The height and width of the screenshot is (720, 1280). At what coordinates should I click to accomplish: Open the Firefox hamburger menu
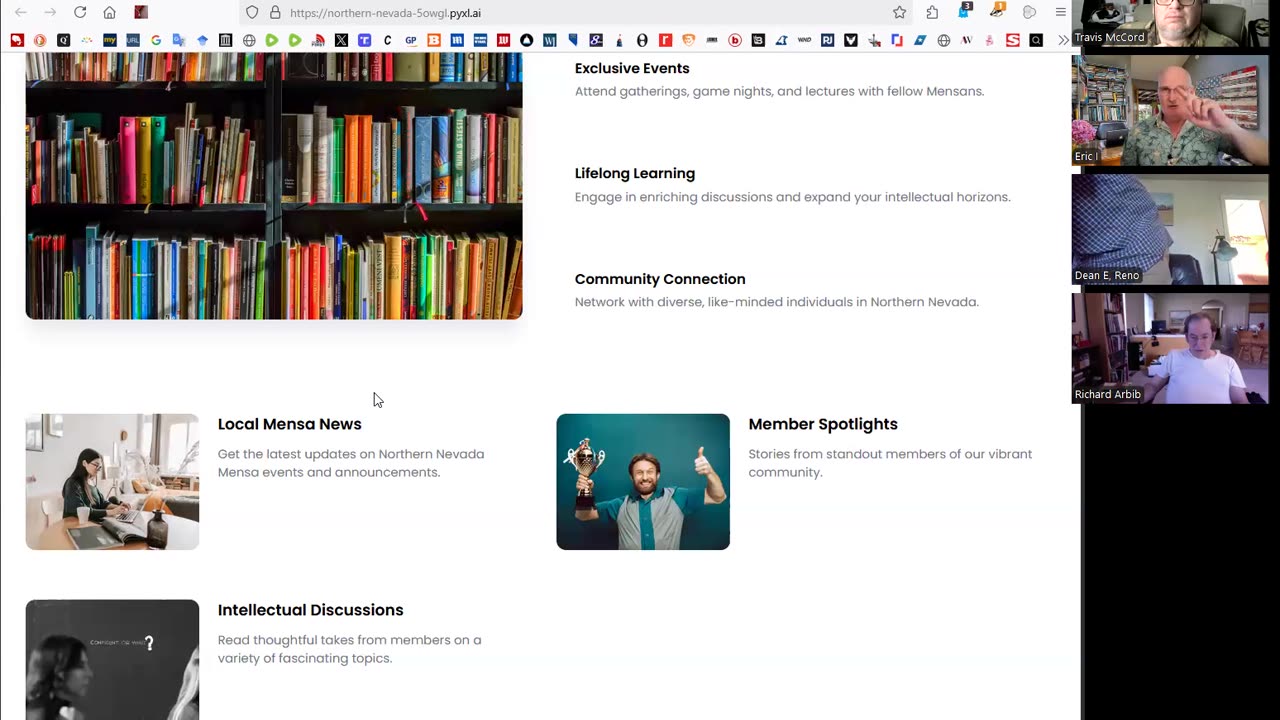coord(1060,13)
